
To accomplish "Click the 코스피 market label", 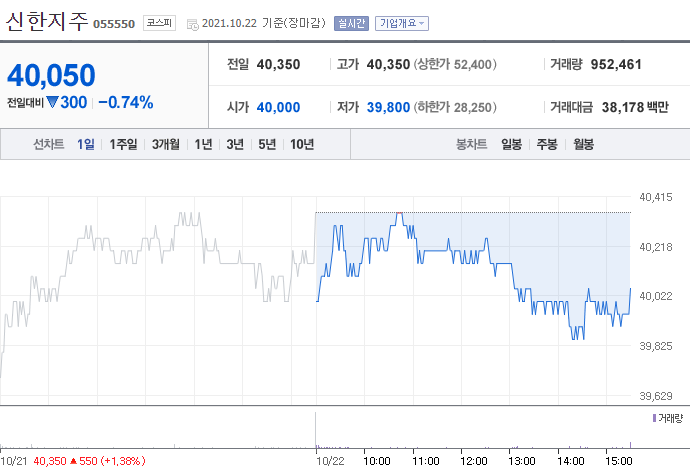I will [159, 23].
